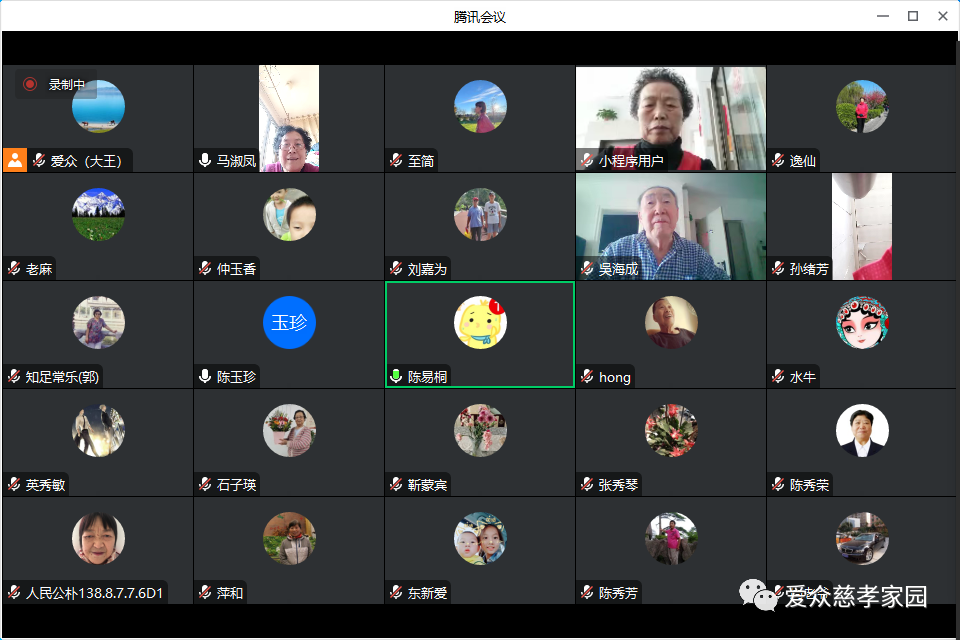The image size is (960, 640).
Task: Select 马淑凤's portrait video thumbnail
Action: click(x=289, y=118)
